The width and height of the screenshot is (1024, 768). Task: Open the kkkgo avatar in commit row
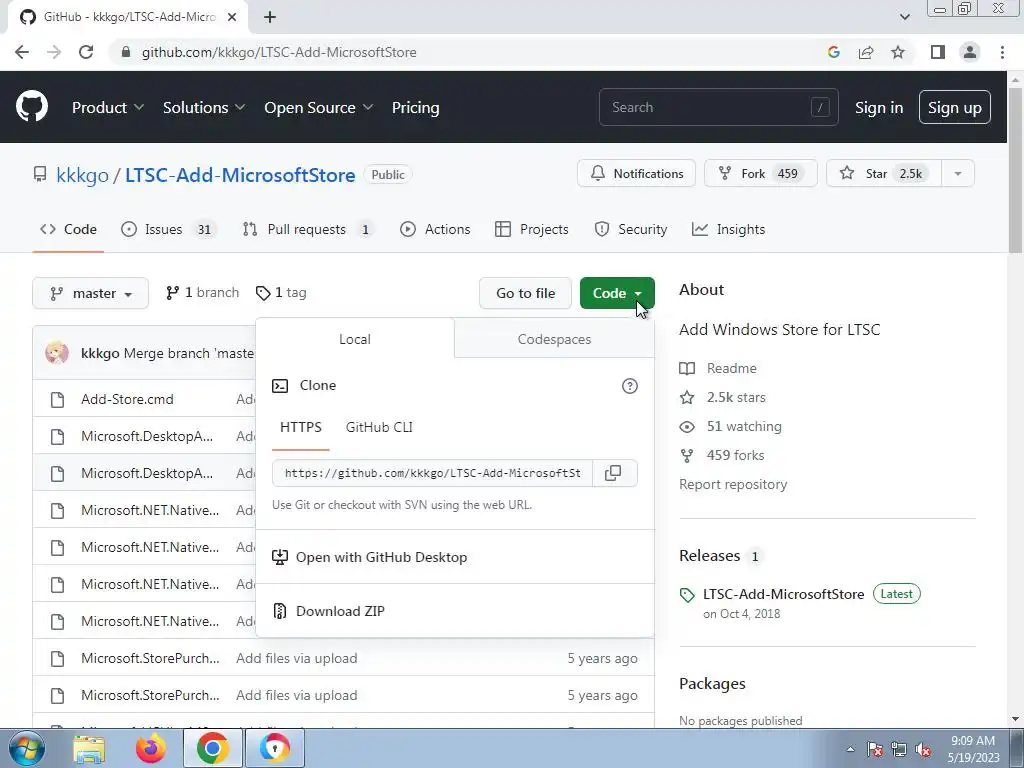(x=57, y=353)
